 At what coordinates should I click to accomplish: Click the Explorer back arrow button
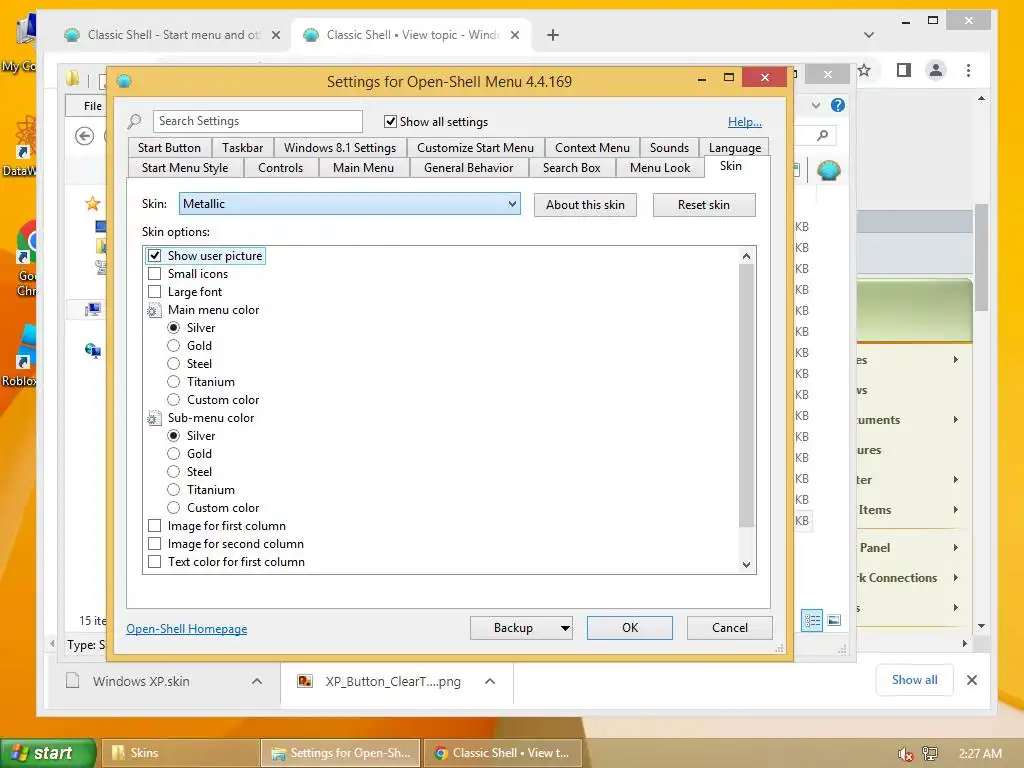pyautogui.click(x=84, y=136)
